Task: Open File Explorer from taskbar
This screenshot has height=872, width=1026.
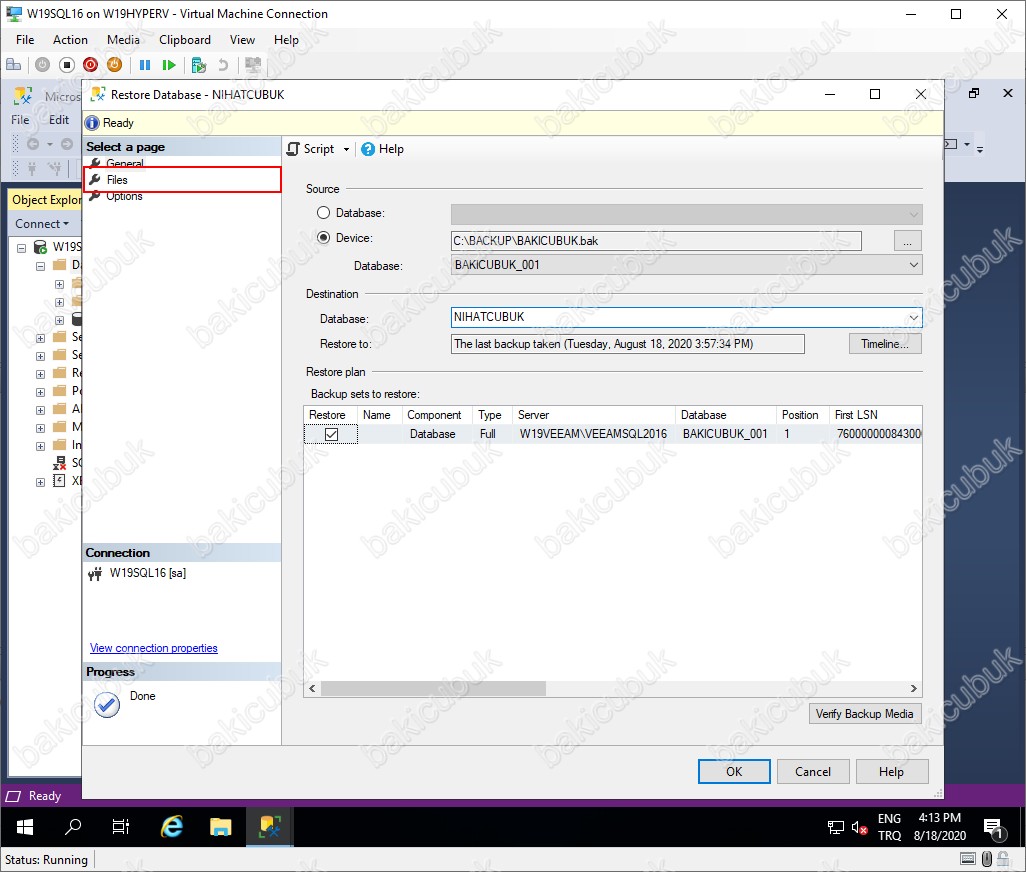Action: point(221,827)
